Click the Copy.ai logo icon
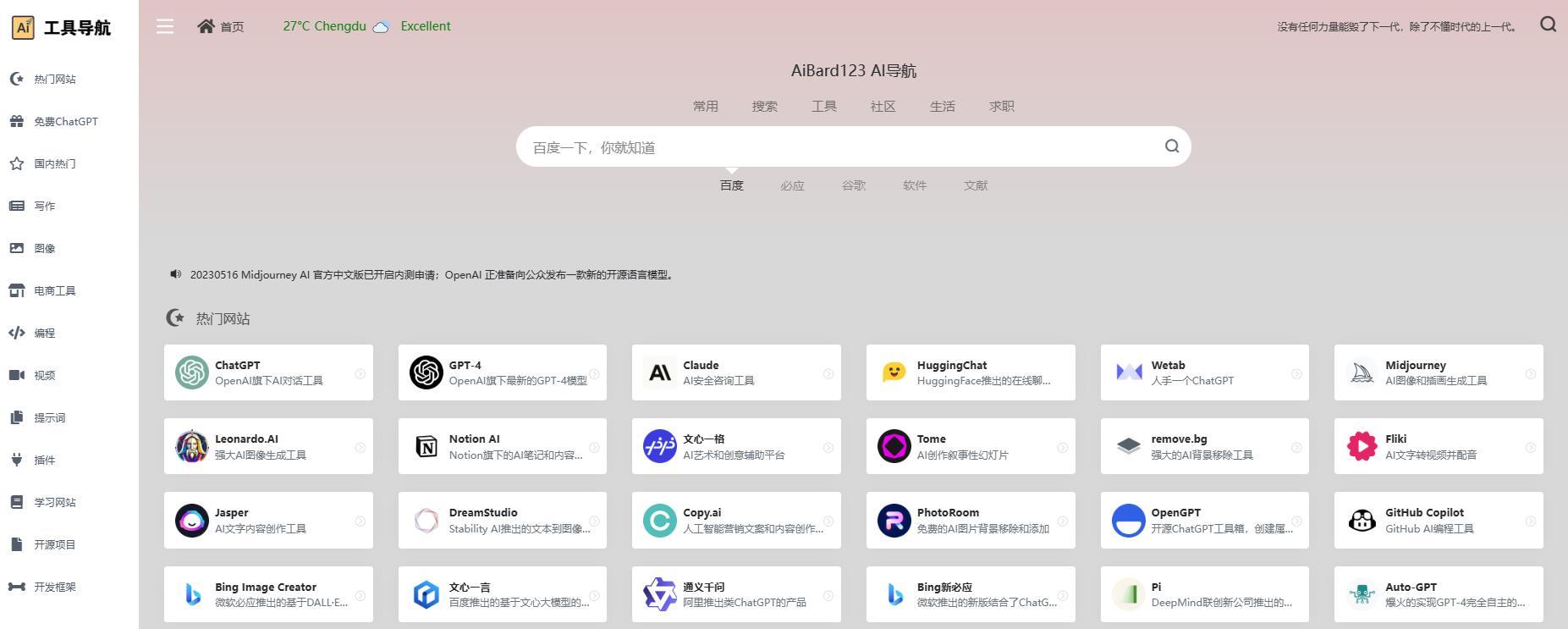The image size is (1568, 629). click(x=660, y=521)
